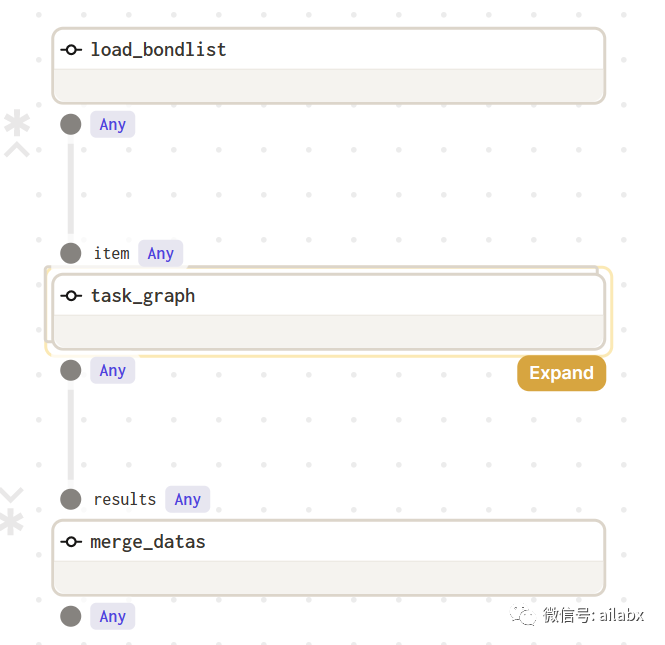665x645 pixels.
Task: Click the merge_datas node icon
Action: tap(71, 542)
